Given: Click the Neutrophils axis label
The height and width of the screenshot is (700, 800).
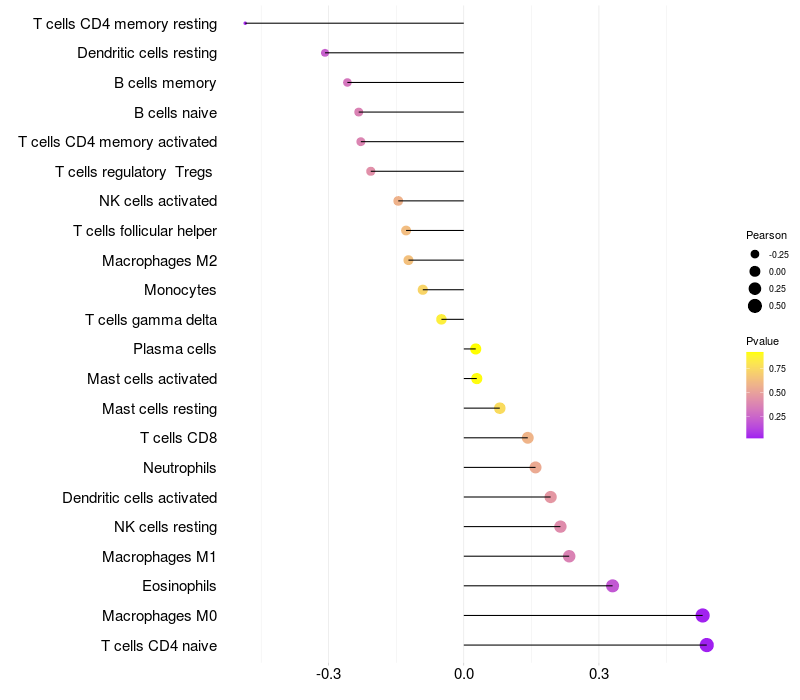Looking at the screenshot, I should [180, 468].
